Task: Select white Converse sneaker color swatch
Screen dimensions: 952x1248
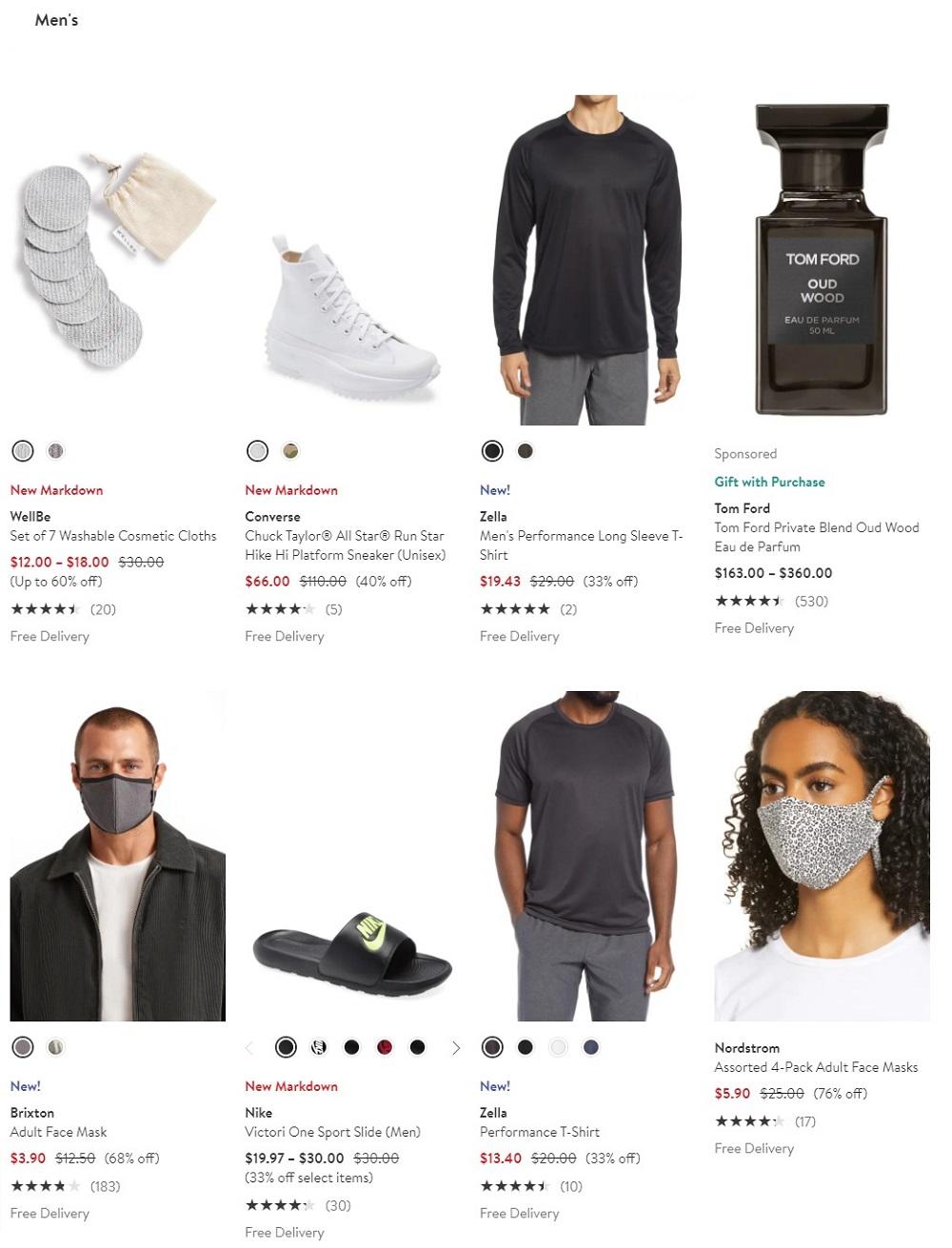Action: coord(257,451)
